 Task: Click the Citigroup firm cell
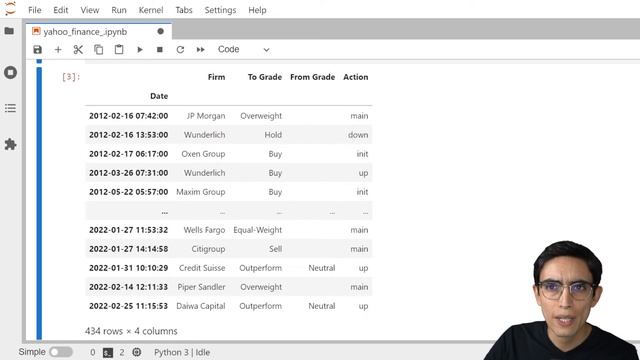[208, 249]
